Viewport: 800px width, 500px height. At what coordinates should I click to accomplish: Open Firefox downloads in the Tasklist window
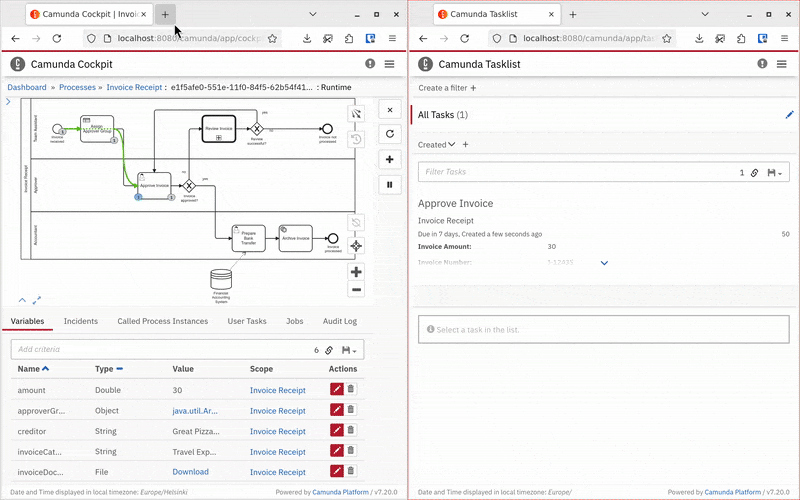point(699,38)
